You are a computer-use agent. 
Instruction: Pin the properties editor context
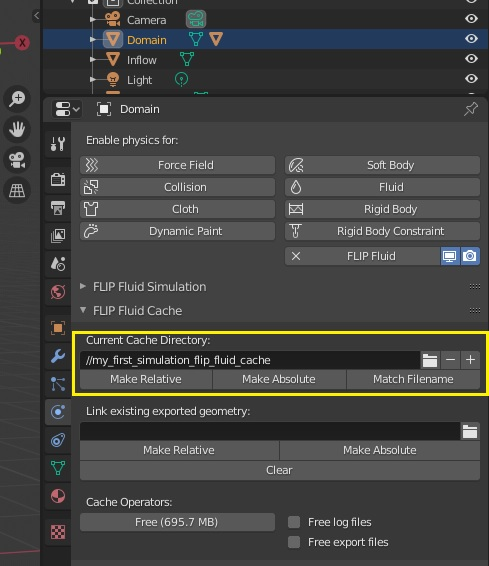[471, 109]
